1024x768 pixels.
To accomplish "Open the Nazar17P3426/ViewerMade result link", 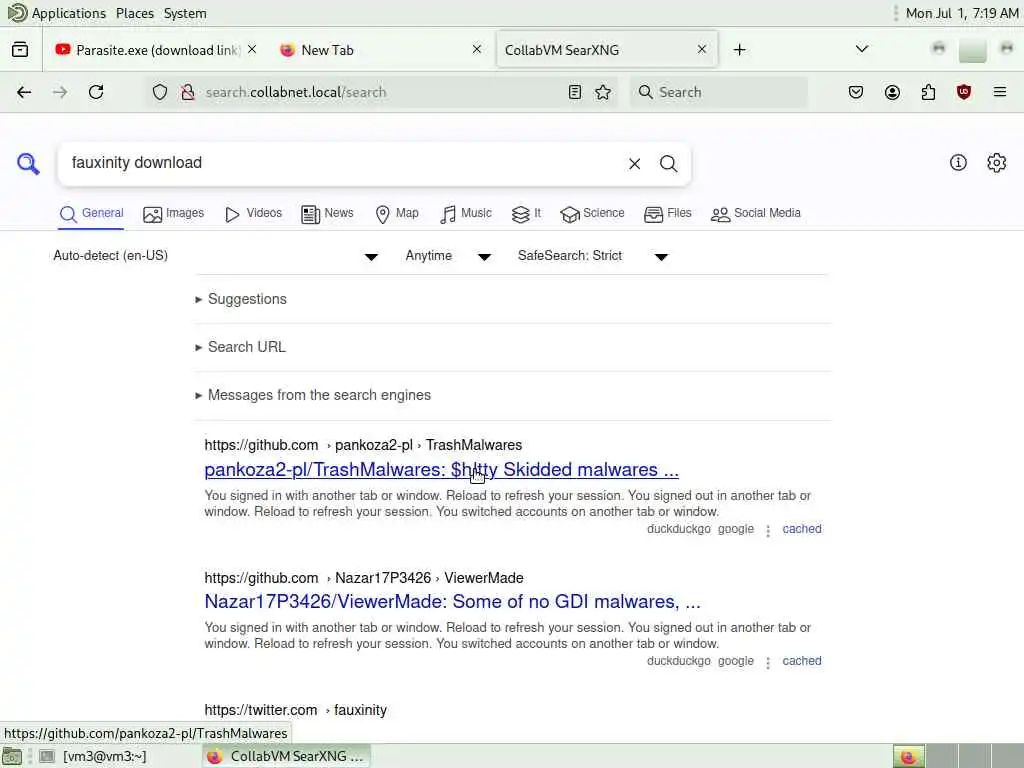I will [x=453, y=601].
